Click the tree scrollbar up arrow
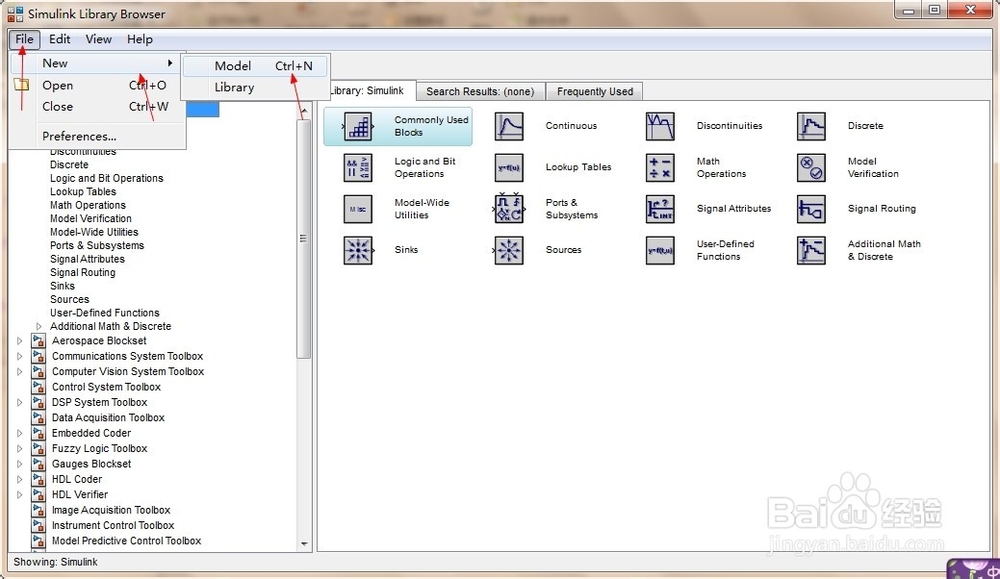 304,111
